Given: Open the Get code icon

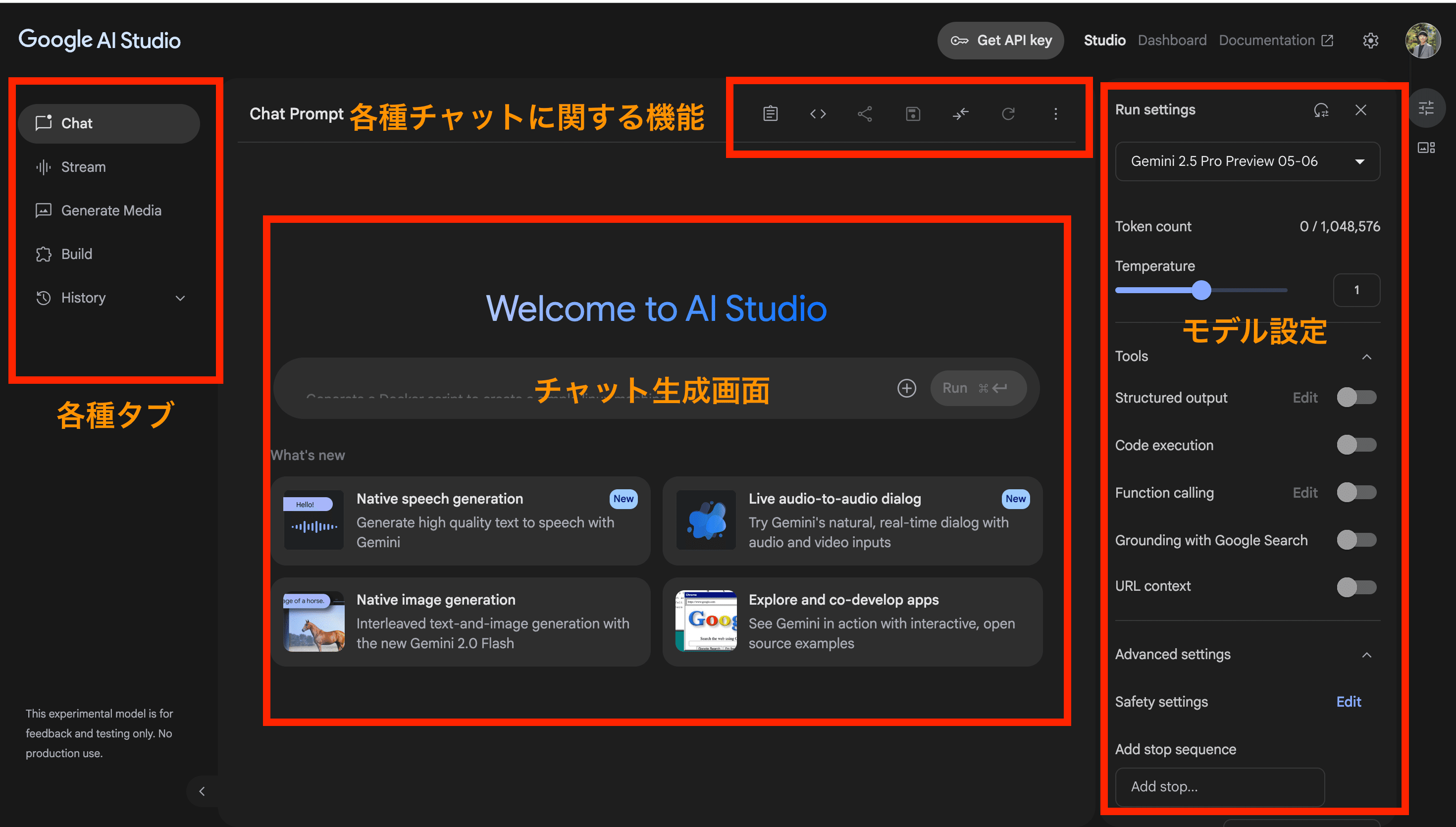Looking at the screenshot, I should 818,113.
